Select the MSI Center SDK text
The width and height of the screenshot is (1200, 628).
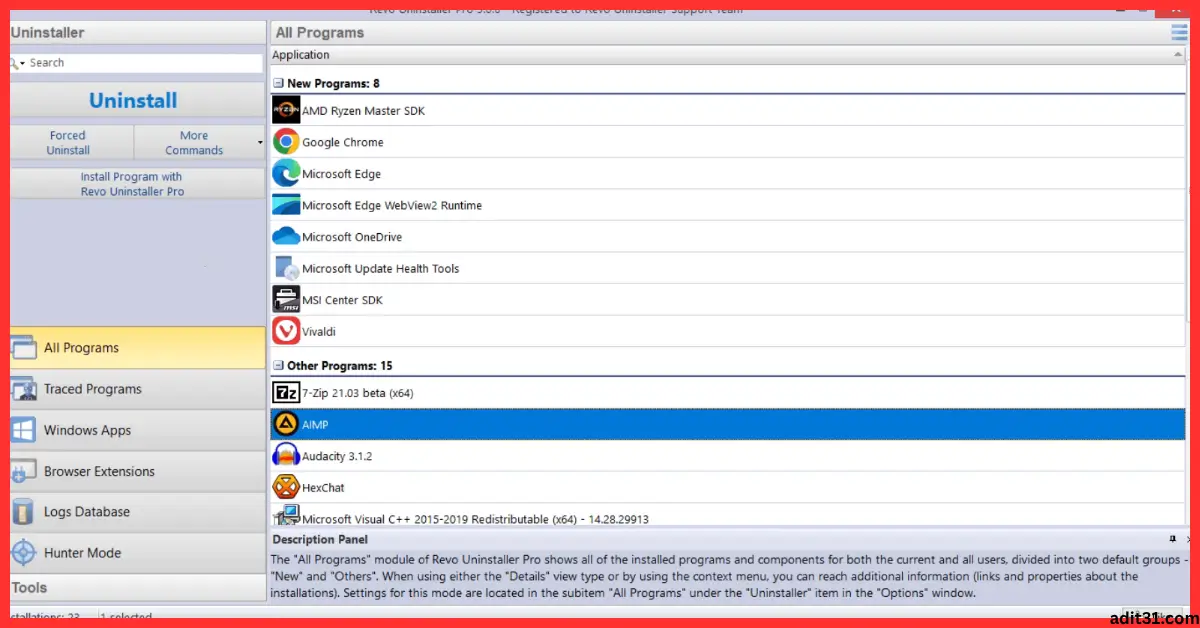pos(342,300)
